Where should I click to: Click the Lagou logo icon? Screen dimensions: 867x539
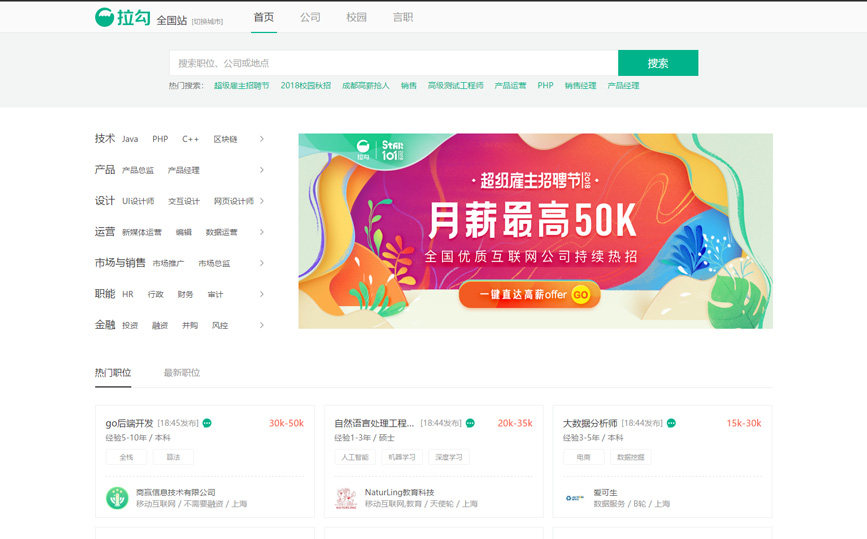(105, 17)
